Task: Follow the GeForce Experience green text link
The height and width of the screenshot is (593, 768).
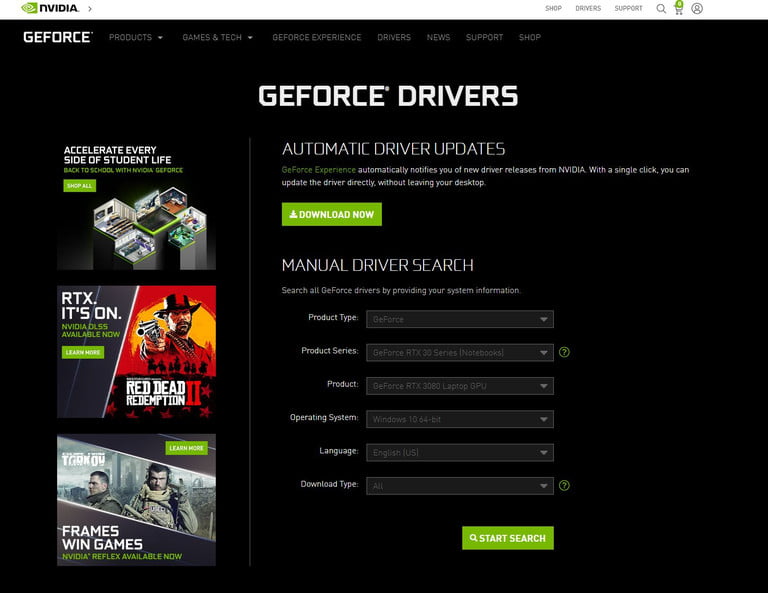Action: [x=318, y=170]
